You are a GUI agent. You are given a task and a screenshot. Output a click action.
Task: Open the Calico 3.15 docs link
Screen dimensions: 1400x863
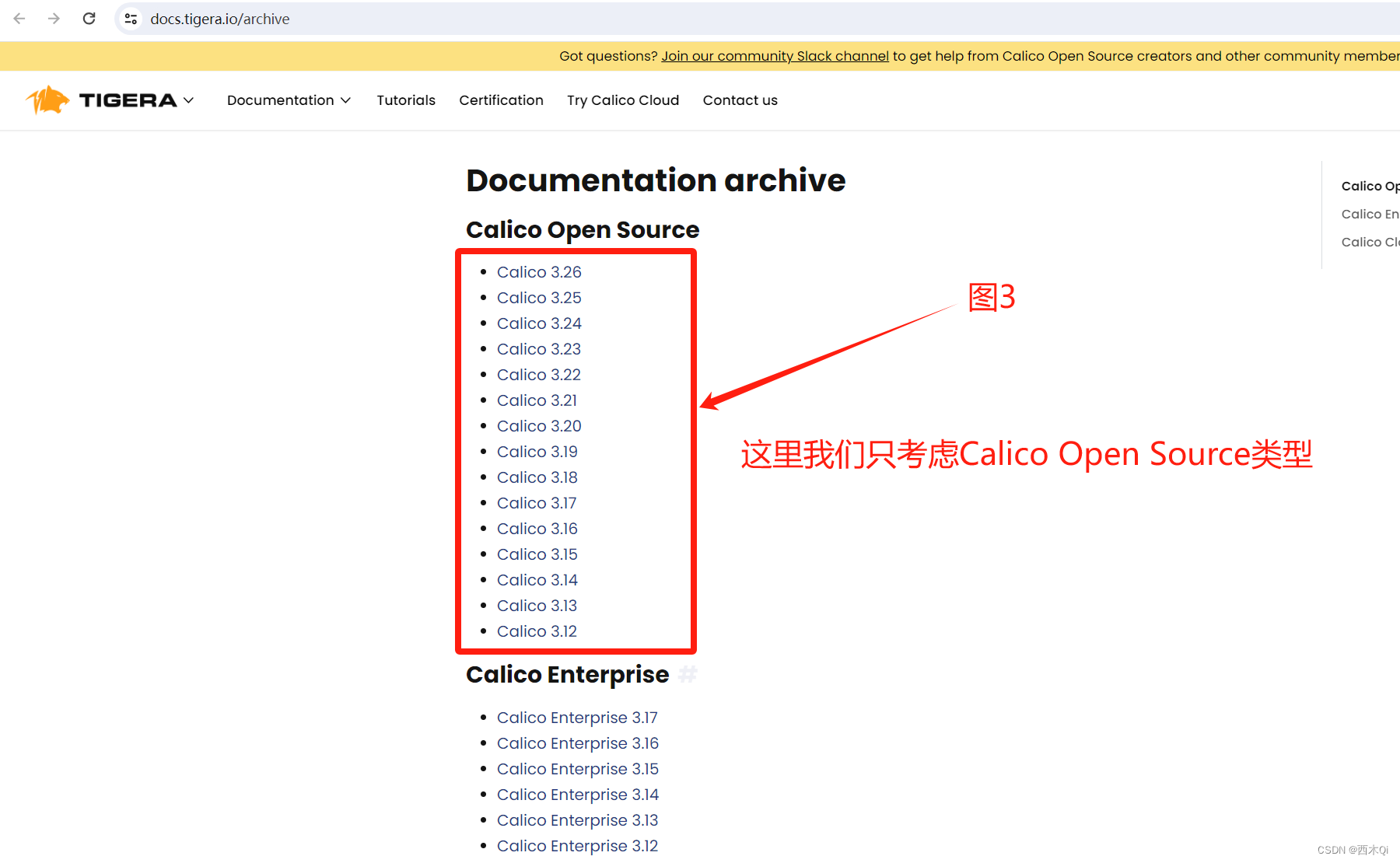coord(537,554)
